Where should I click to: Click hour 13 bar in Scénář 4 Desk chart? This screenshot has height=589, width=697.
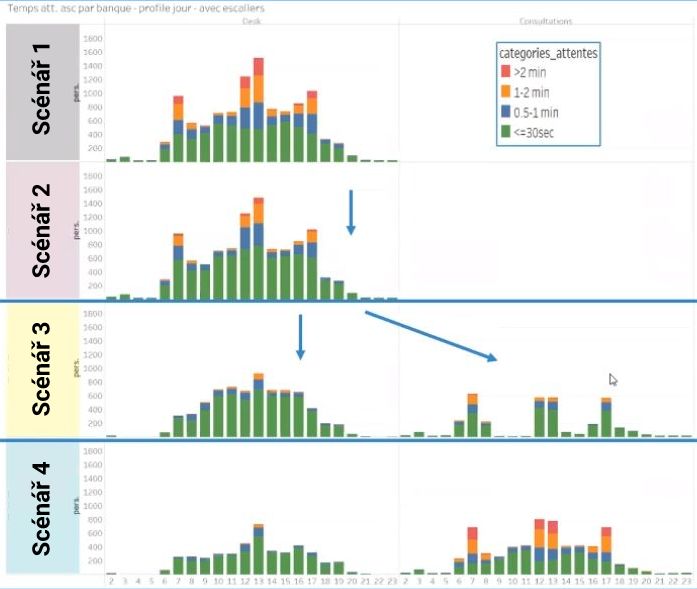tap(258, 552)
